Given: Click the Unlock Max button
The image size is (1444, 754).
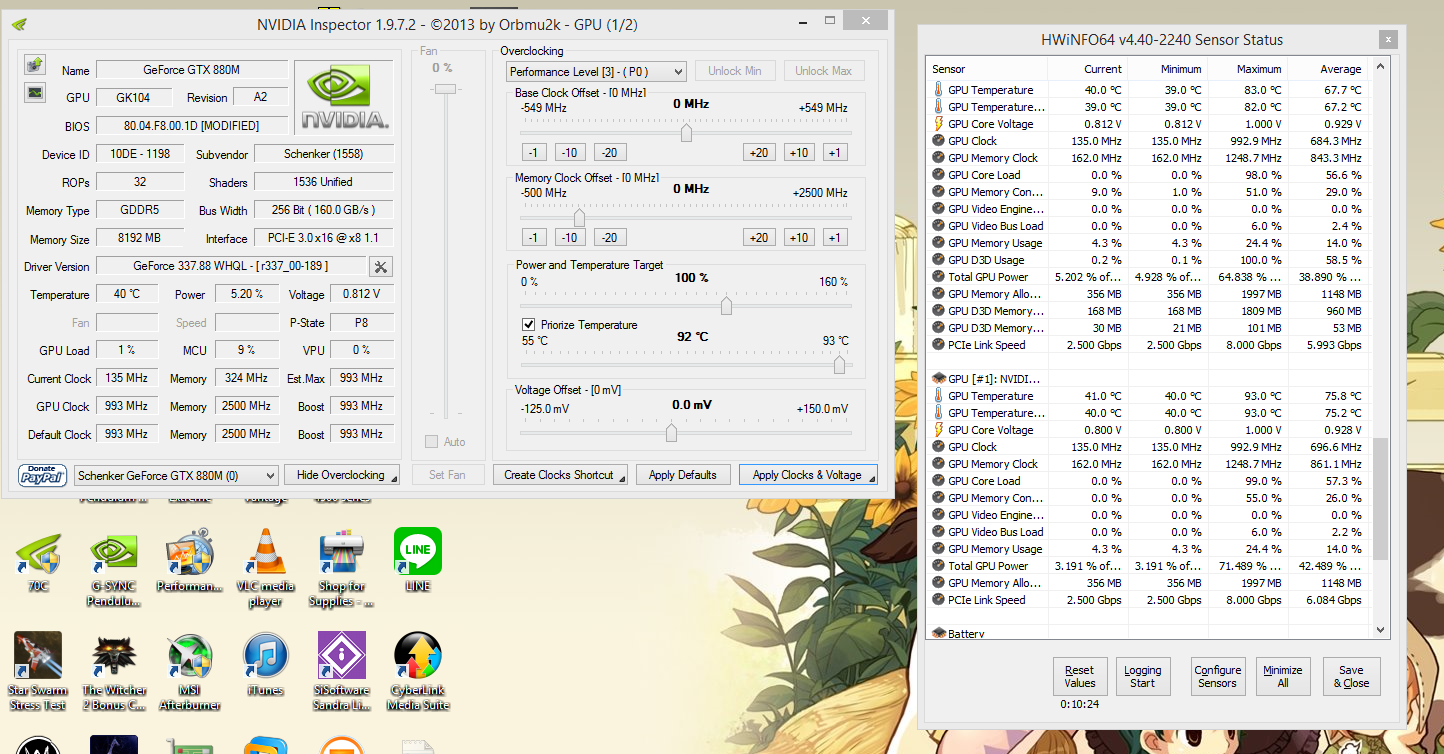Looking at the screenshot, I should (824, 71).
